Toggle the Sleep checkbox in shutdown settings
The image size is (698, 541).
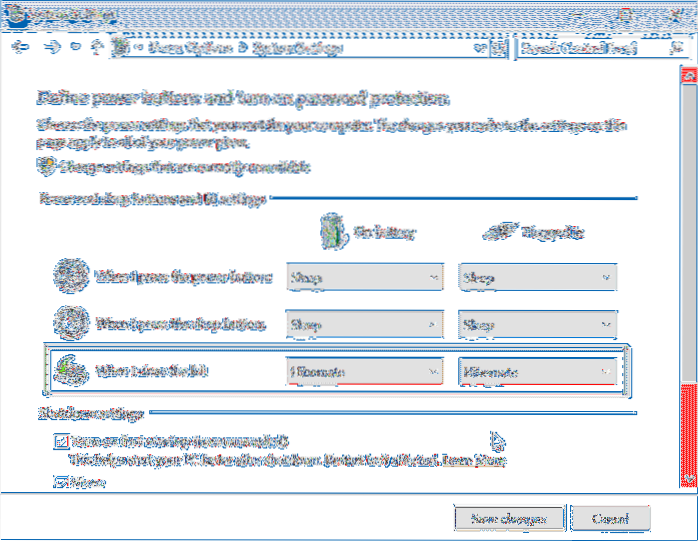[58, 481]
